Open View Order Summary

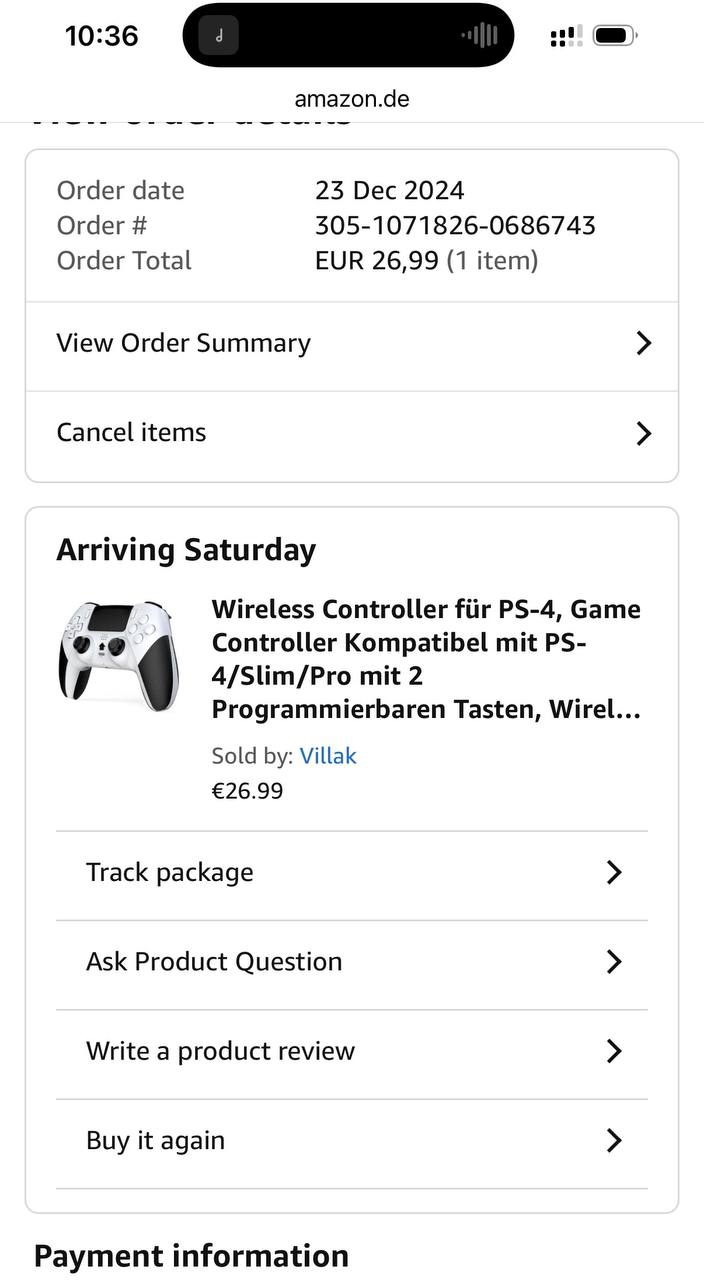coord(184,343)
